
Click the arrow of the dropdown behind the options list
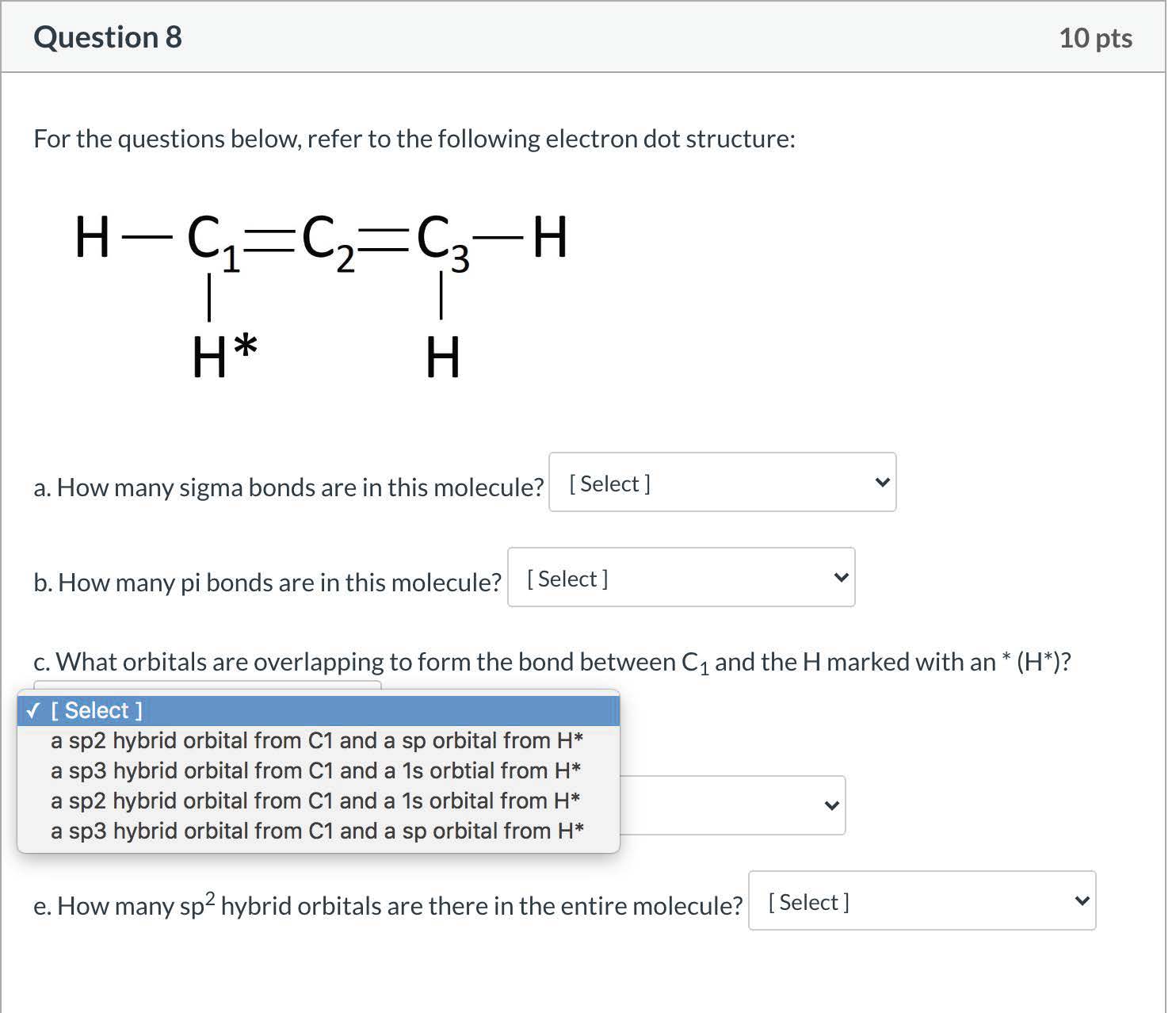pyautogui.click(x=831, y=806)
